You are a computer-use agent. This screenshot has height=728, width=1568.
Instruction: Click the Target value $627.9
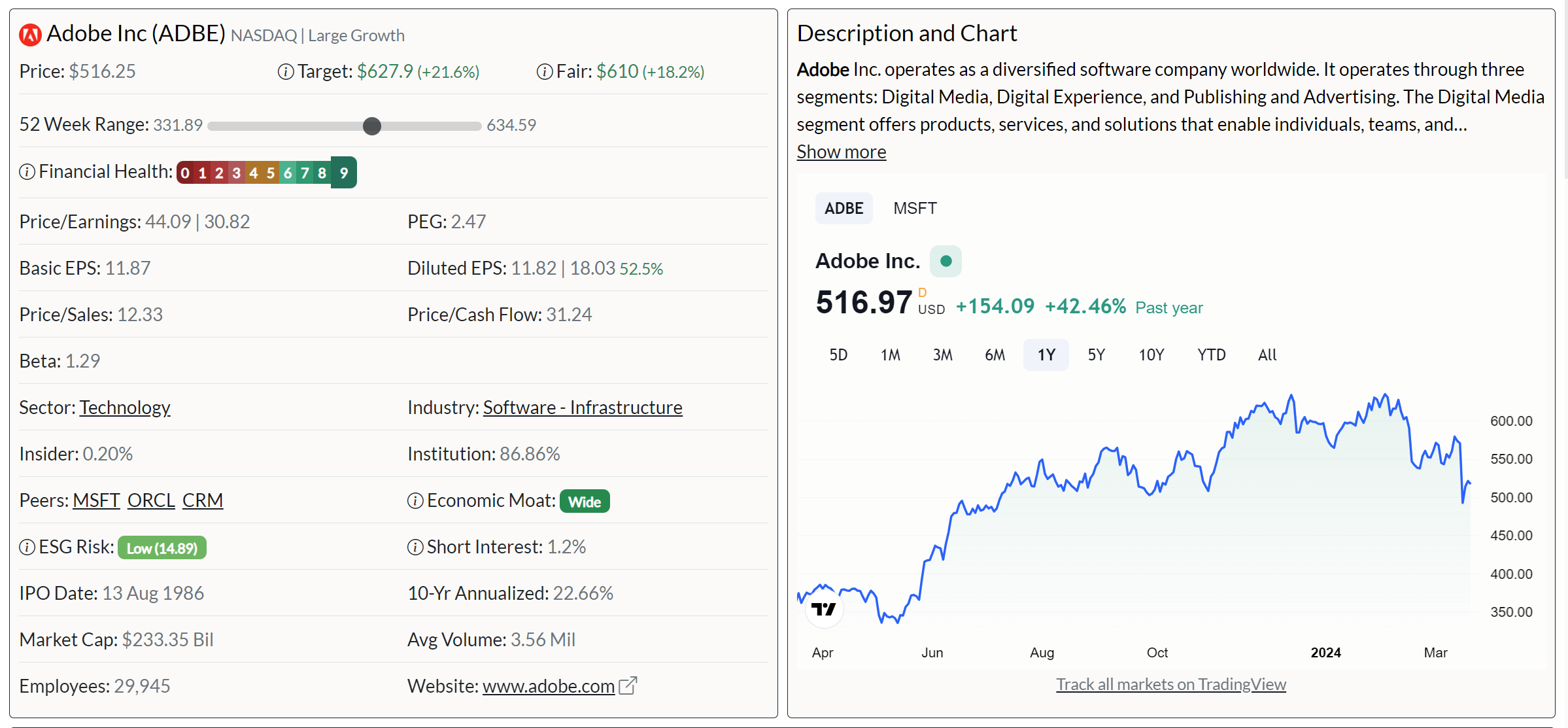pyautogui.click(x=385, y=71)
